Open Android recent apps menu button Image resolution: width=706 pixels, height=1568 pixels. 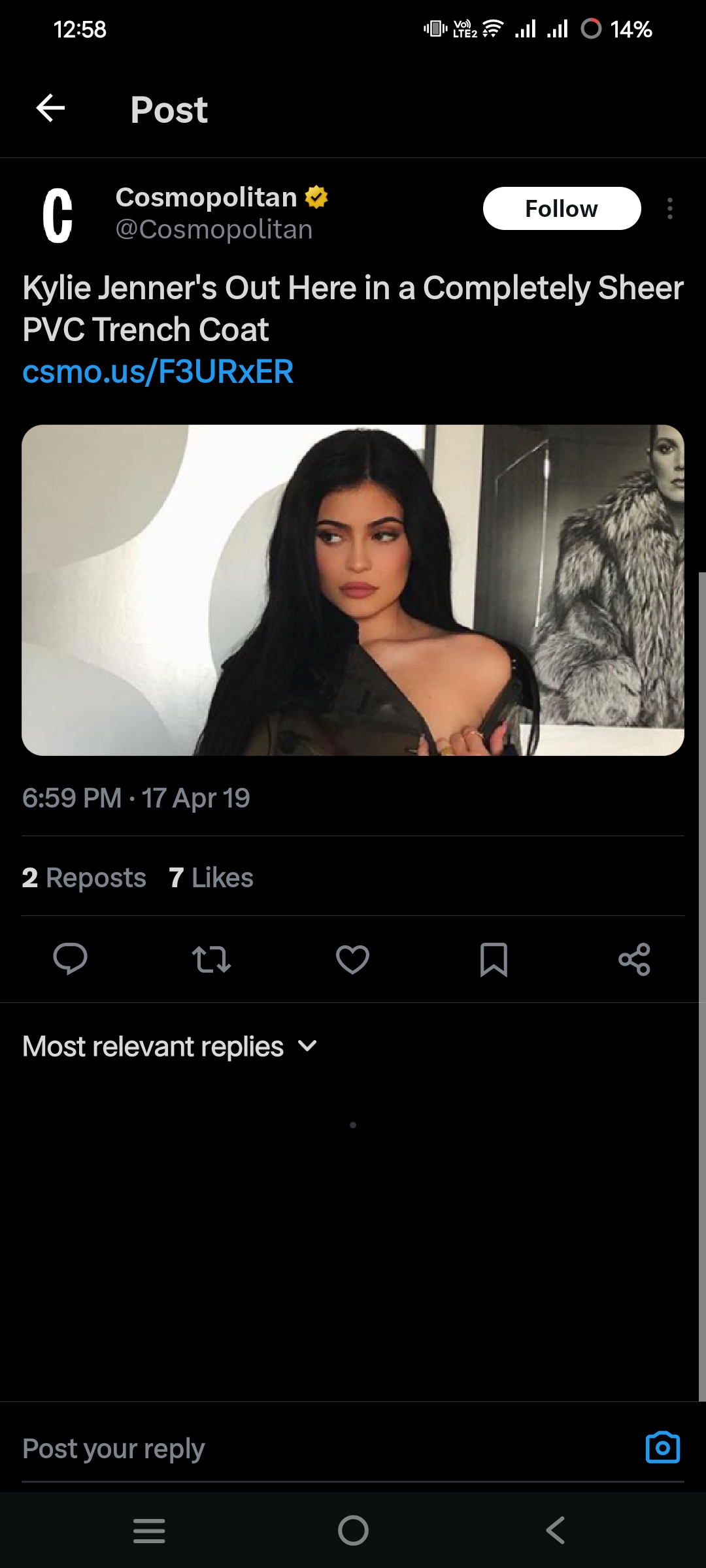pos(149,1530)
